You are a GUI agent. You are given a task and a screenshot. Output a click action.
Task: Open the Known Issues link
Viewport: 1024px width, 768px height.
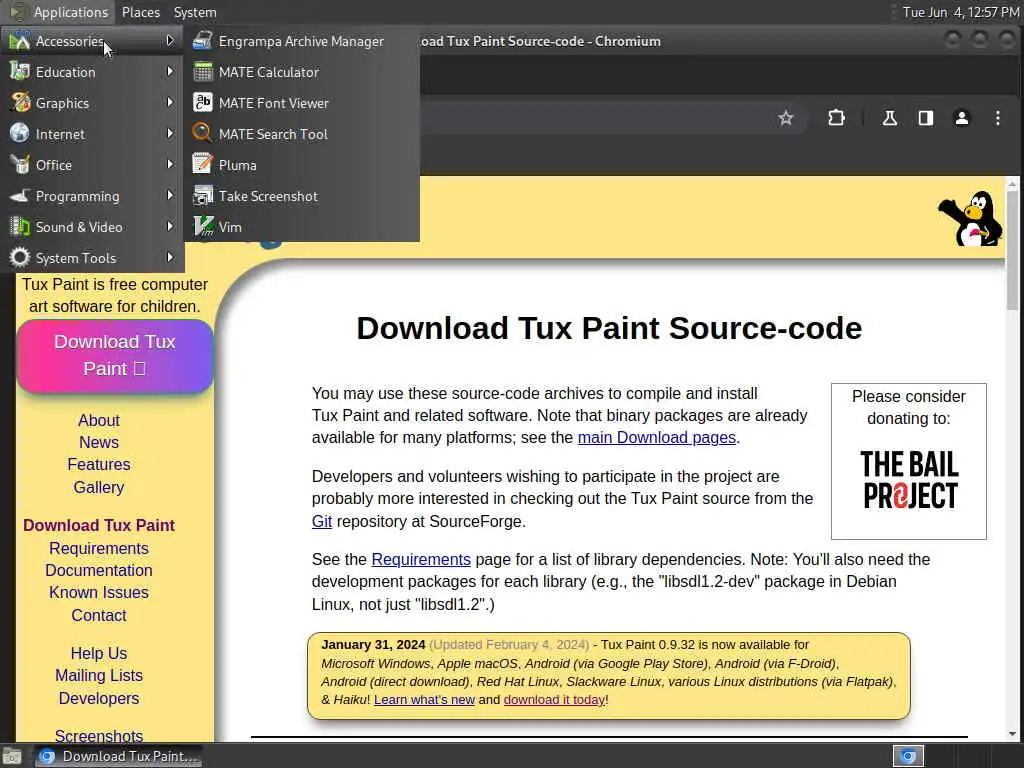(x=99, y=593)
